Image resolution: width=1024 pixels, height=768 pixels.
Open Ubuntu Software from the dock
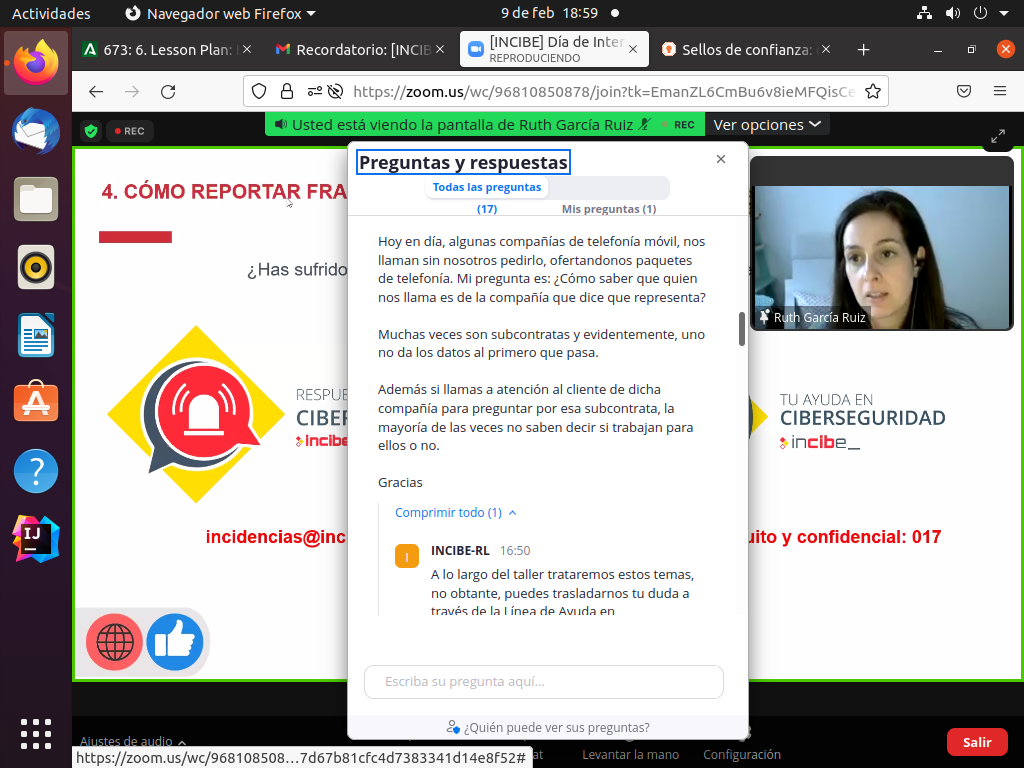click(x=36, y=402)
